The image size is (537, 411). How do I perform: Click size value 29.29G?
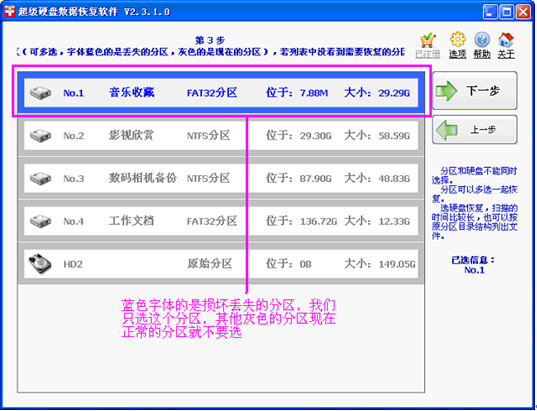click(394, 93)
